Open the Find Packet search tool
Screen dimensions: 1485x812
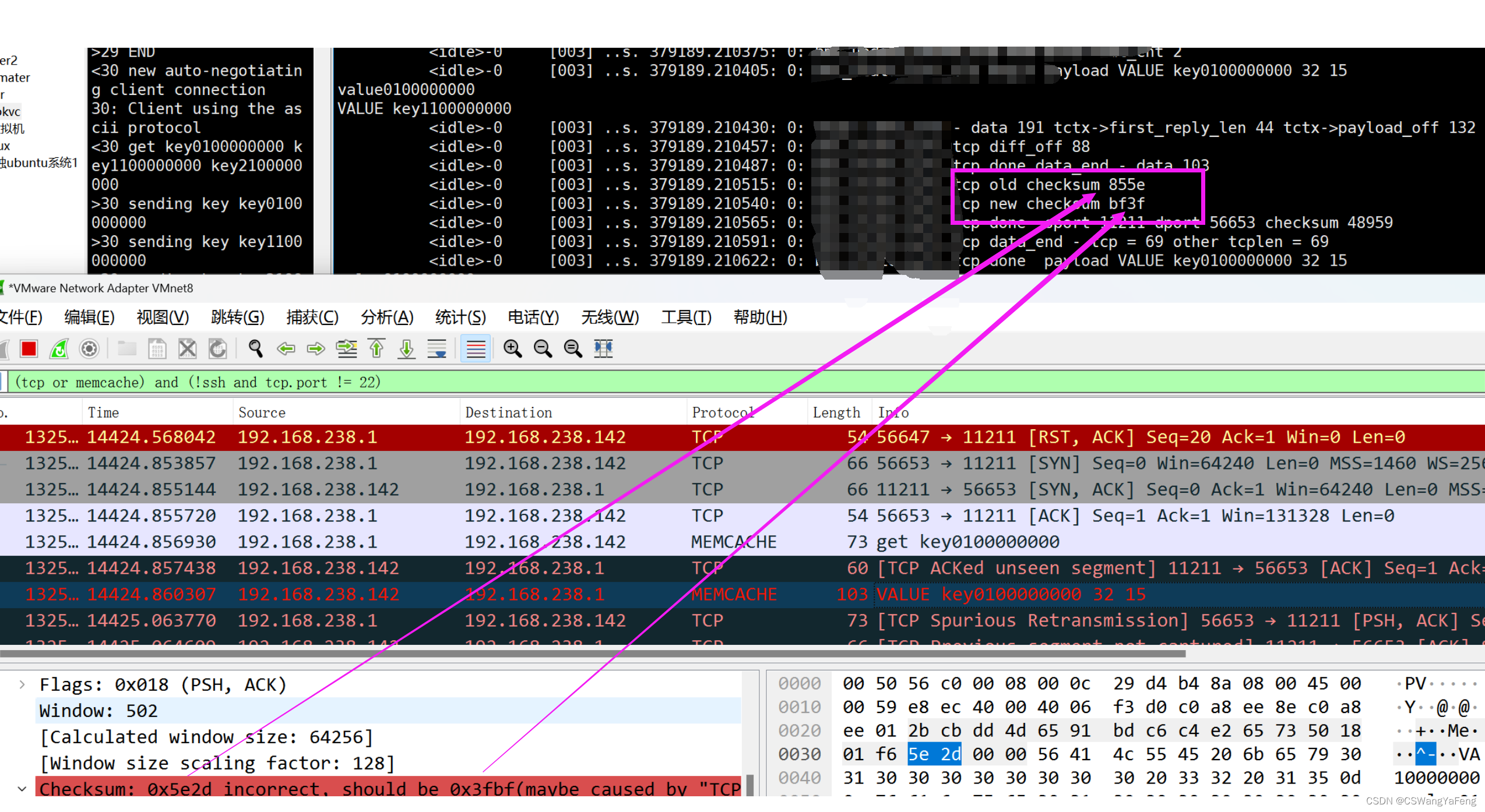pyautogui.click(x=255, y=348)
